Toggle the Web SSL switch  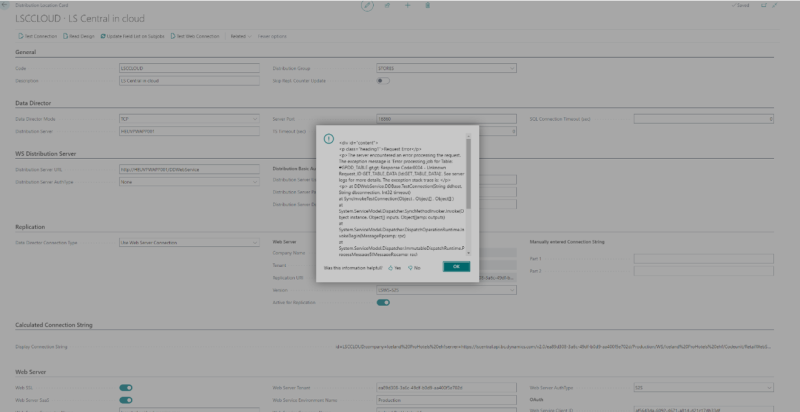pos(126,388)
